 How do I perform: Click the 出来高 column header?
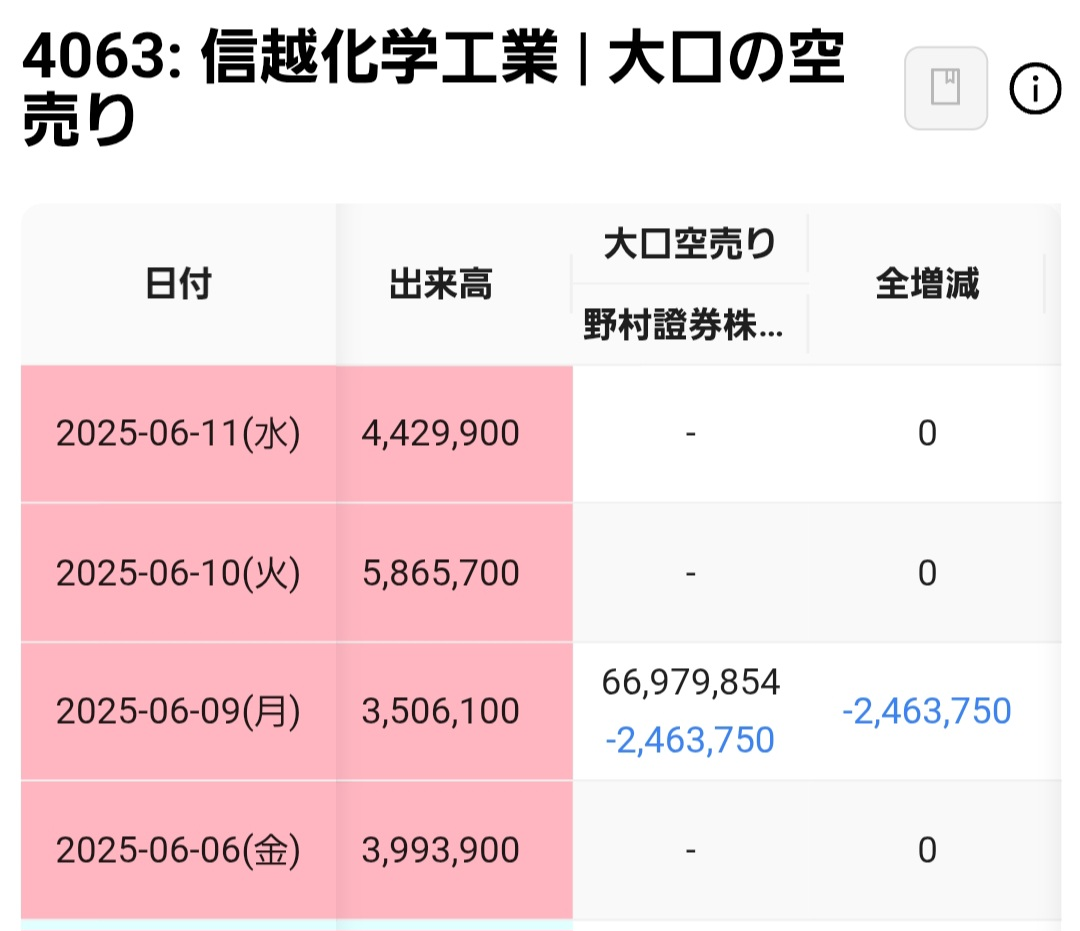coord(440,284)
